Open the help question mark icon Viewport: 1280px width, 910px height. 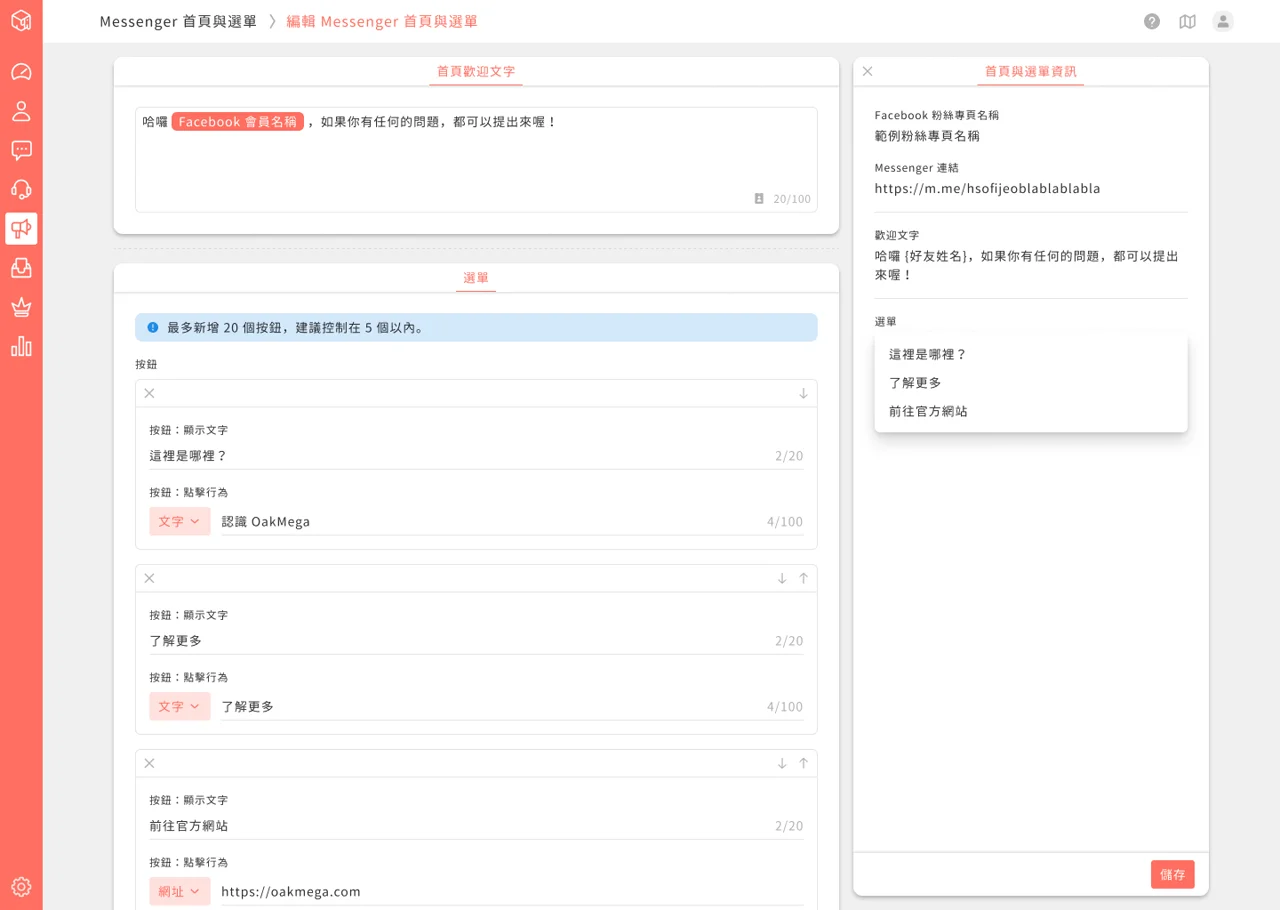click(x=1152, y=21)
